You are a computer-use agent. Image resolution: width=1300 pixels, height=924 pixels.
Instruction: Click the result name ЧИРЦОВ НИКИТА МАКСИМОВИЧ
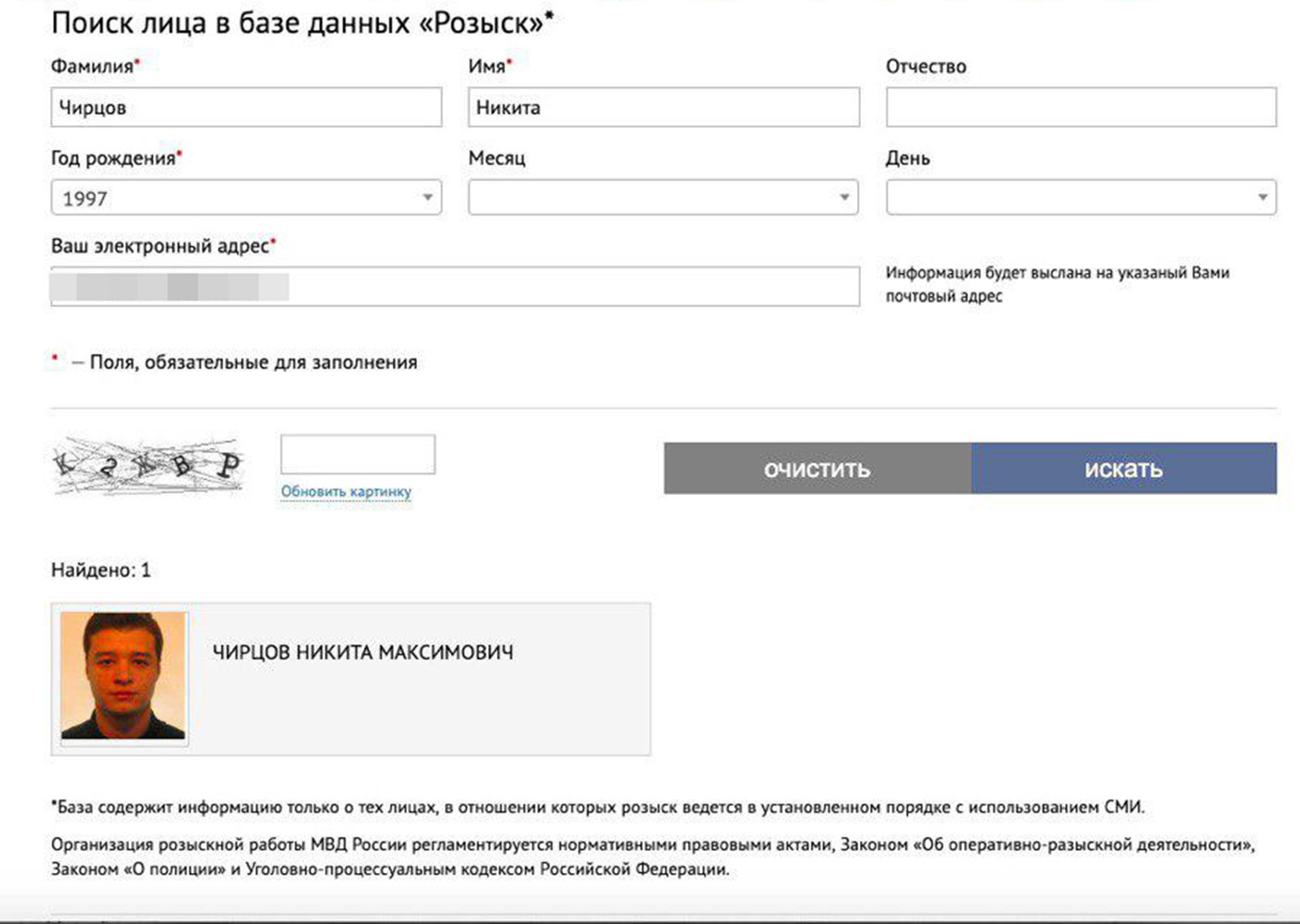(362, 653)
